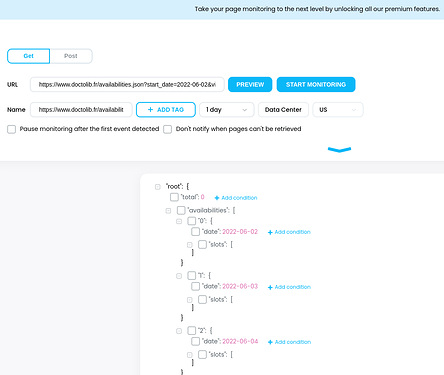
Task: Collapse the "2" object node
Action: 179,331
